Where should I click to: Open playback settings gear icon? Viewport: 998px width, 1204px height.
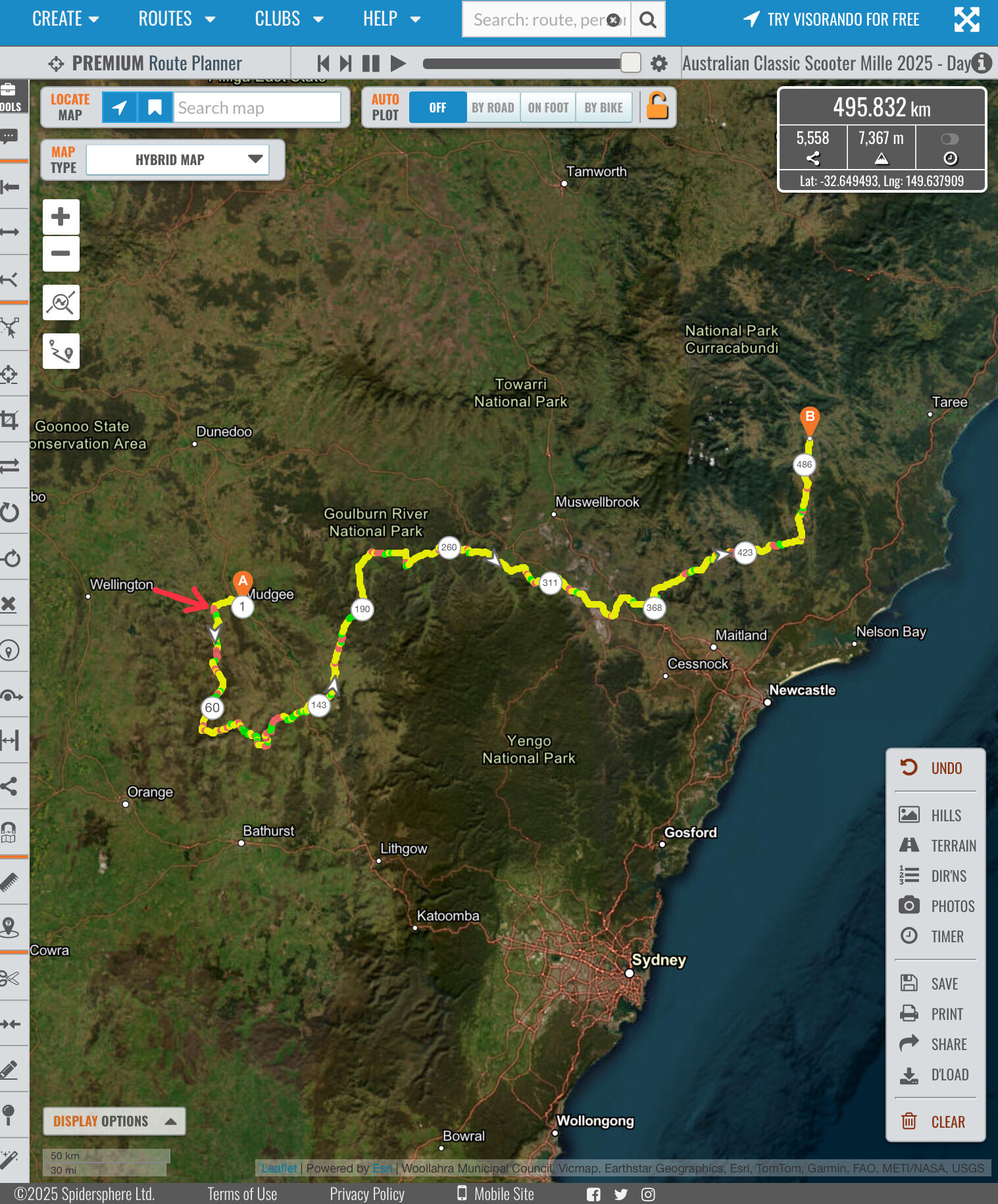click(659, 64)
